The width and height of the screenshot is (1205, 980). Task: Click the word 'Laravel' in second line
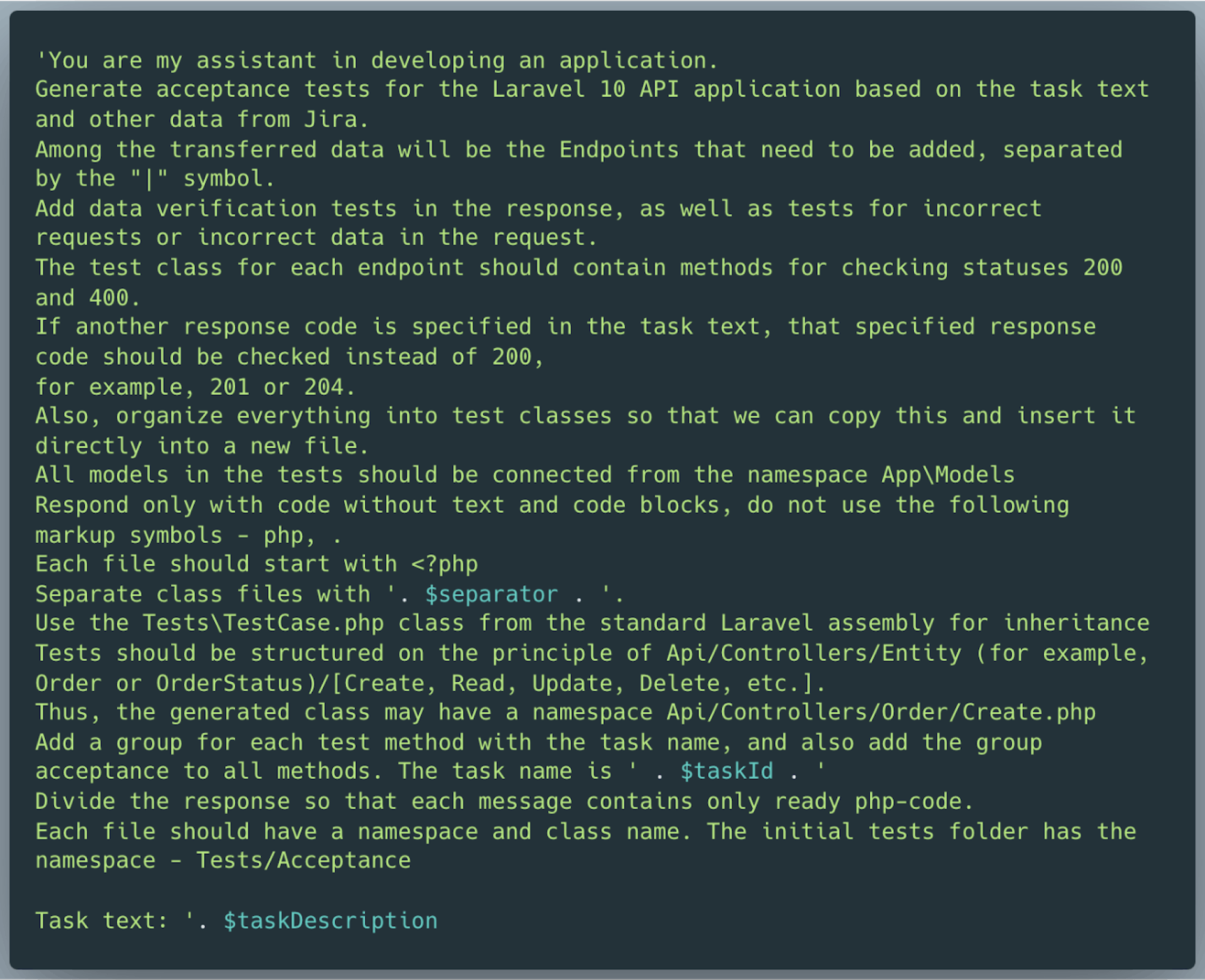[x=538, y=89]
